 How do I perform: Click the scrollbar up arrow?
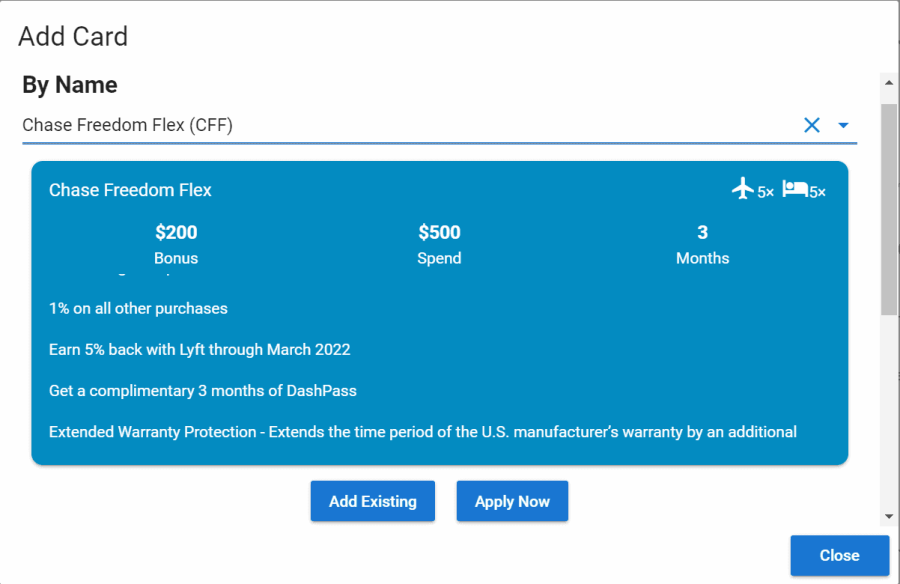click(x=889, y=83)
